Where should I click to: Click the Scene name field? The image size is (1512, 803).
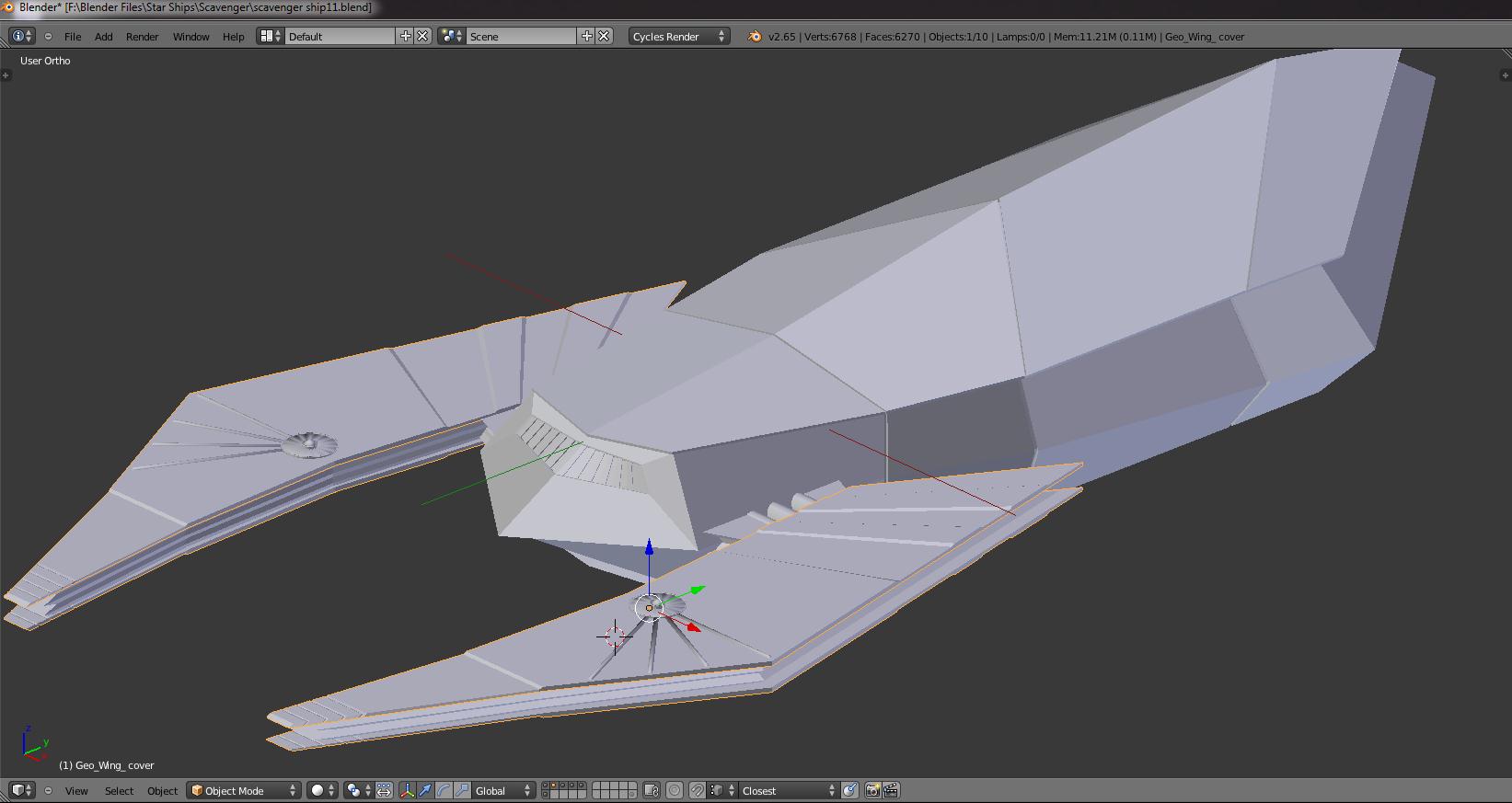point(520,37)
